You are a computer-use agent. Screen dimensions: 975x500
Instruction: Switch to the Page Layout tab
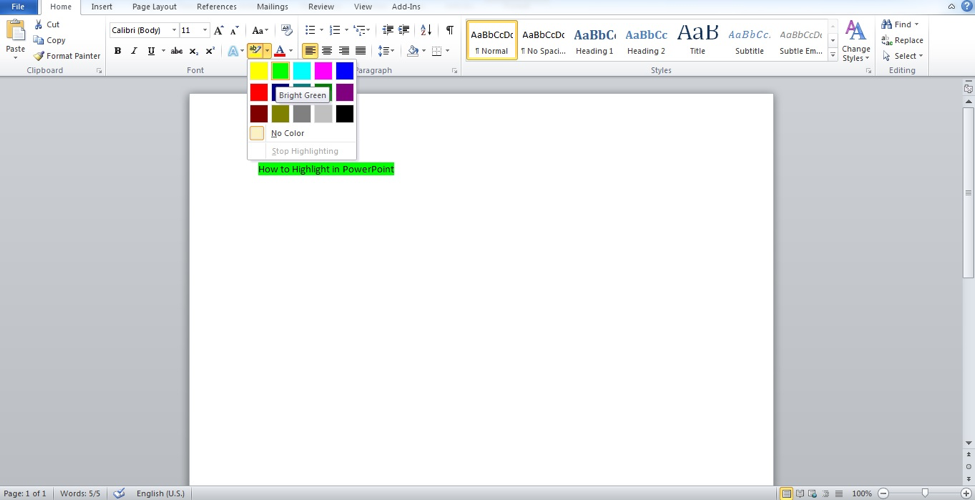(x=154, y=7)
